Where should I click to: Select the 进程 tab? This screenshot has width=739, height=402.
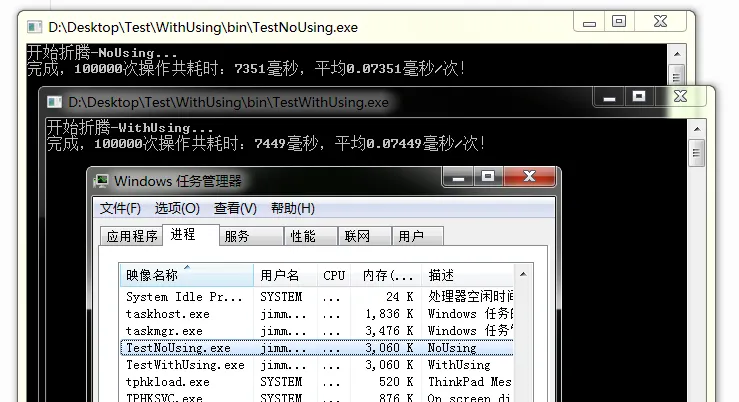190,235
